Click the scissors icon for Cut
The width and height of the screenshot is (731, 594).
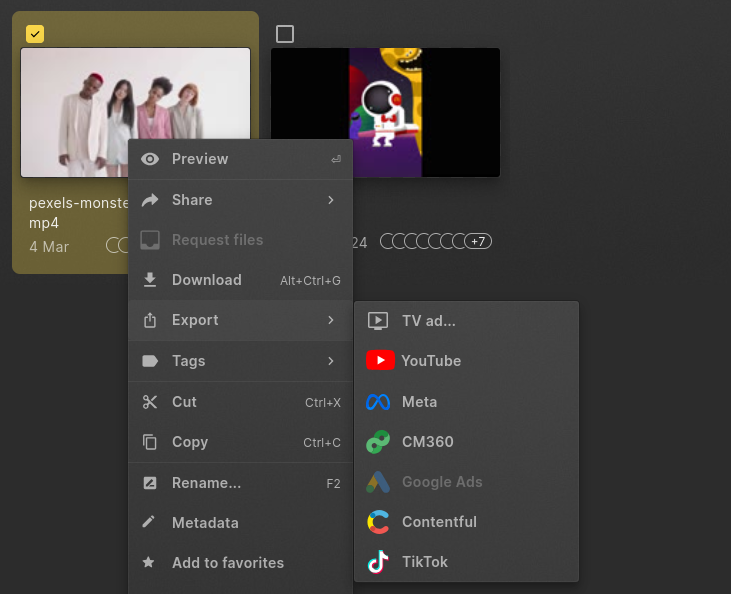coord(150,402)
